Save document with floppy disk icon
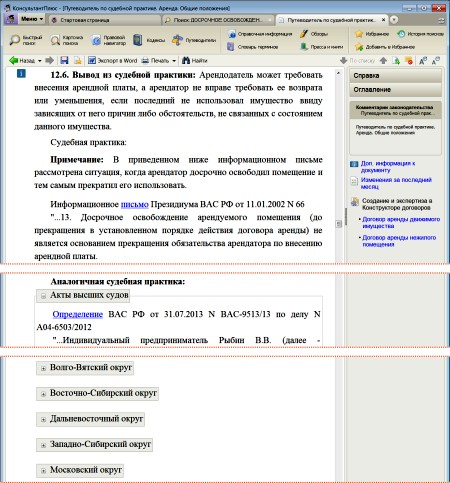The width and height of the screenshot is (450, 483). (64, 60)
